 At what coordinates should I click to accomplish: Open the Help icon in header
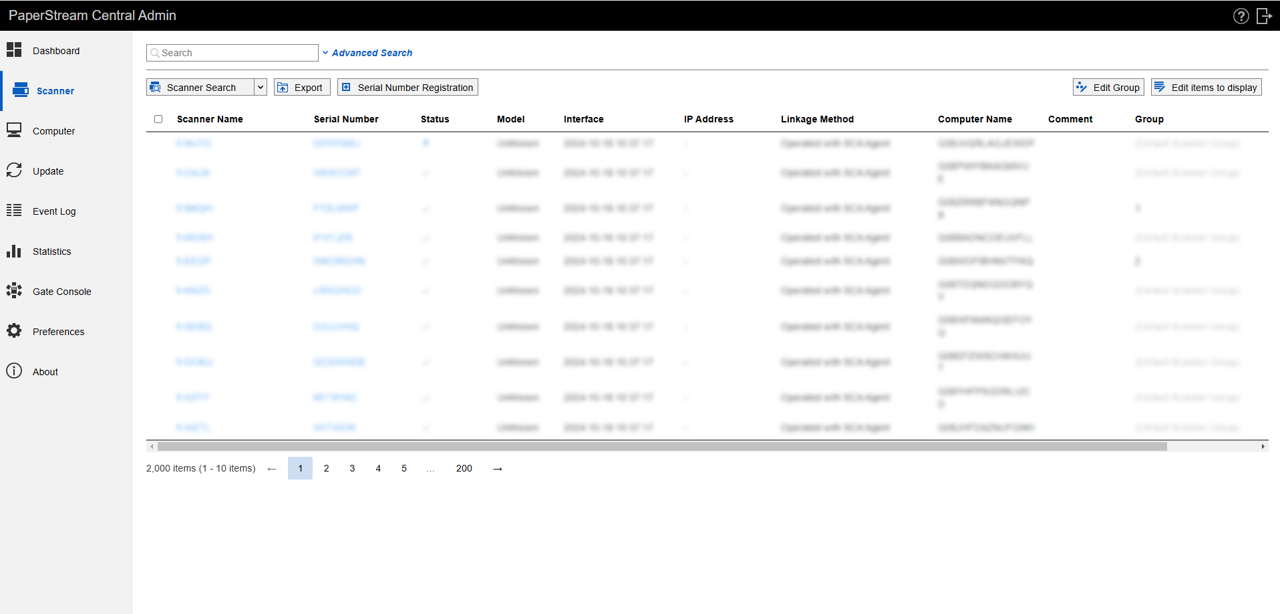(x=1241, y=16)
